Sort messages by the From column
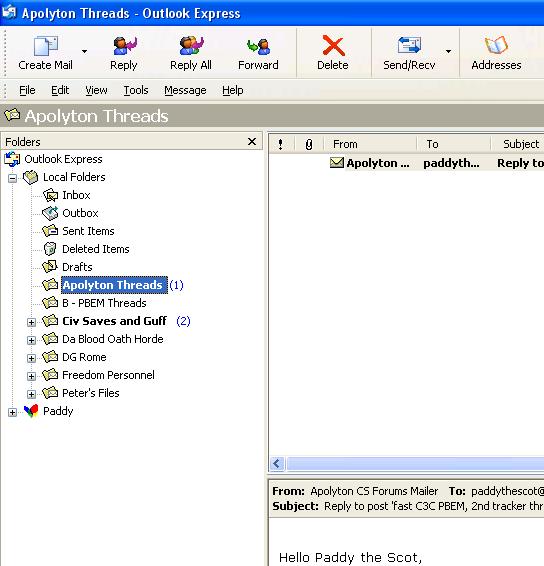The image size is (544, 566). point(370,144)
